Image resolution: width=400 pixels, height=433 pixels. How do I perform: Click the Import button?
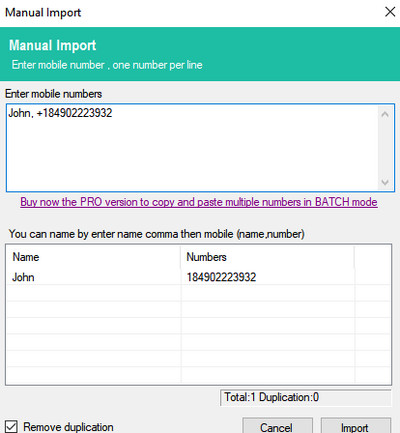coord(356,427)
